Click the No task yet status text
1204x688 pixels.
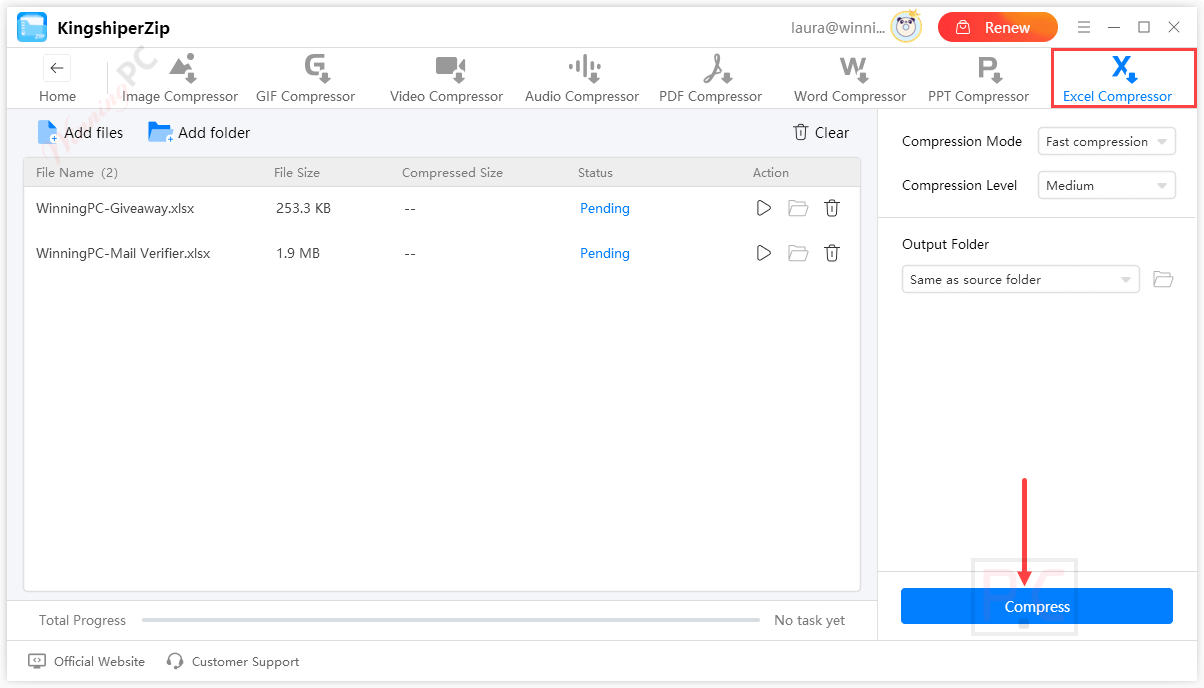tap(809, 620)
